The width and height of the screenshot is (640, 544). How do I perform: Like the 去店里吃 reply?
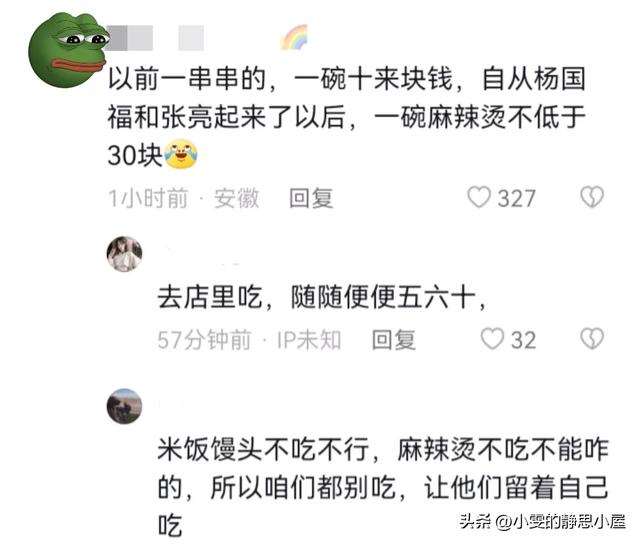click(492, 339)
